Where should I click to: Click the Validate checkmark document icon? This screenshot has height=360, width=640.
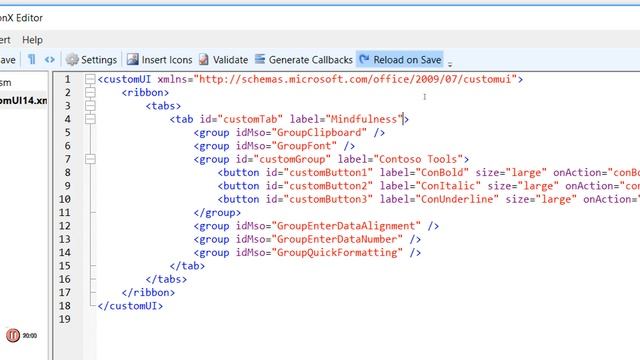(204, 60)
